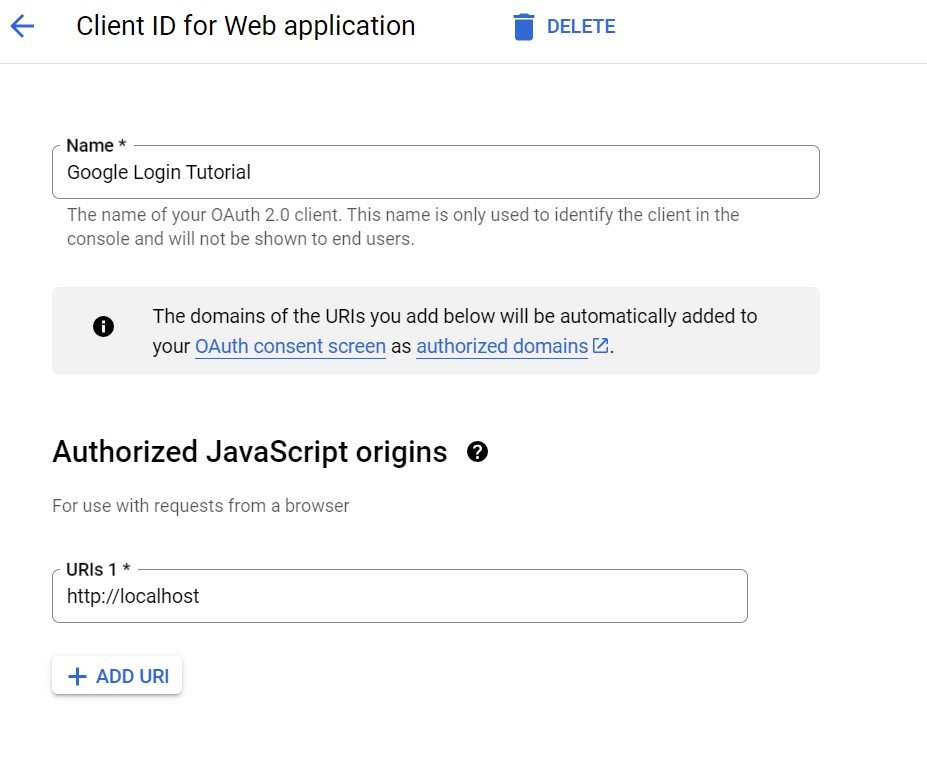Click the info icon in the notice banner
The image size is (927, 757).
tap(103, 326)
